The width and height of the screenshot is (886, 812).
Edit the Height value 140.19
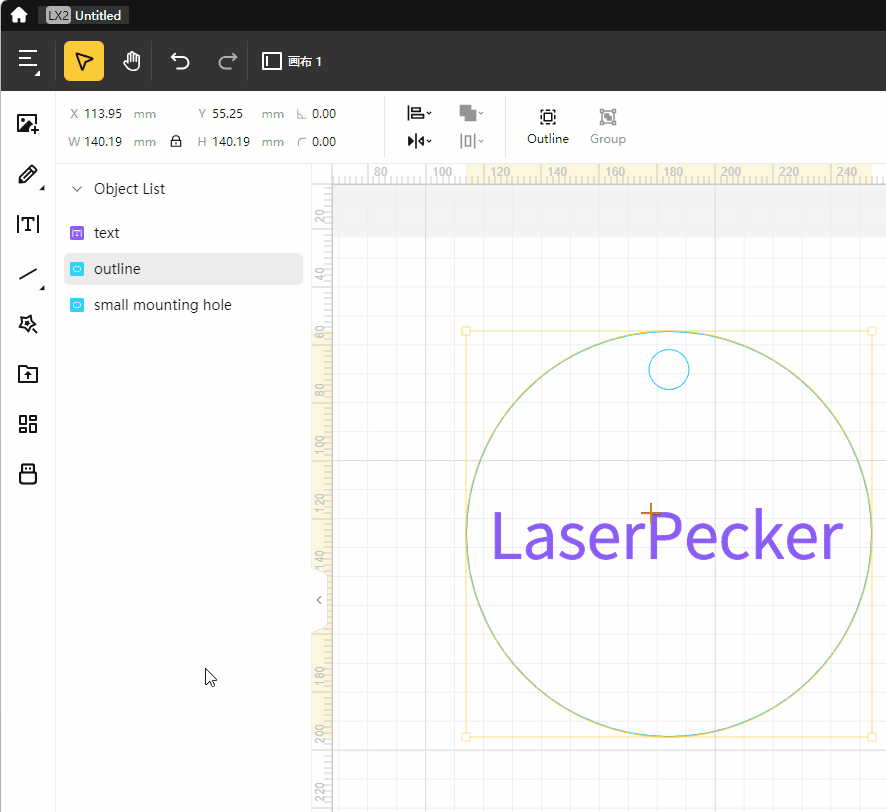(x=231, y=141)
